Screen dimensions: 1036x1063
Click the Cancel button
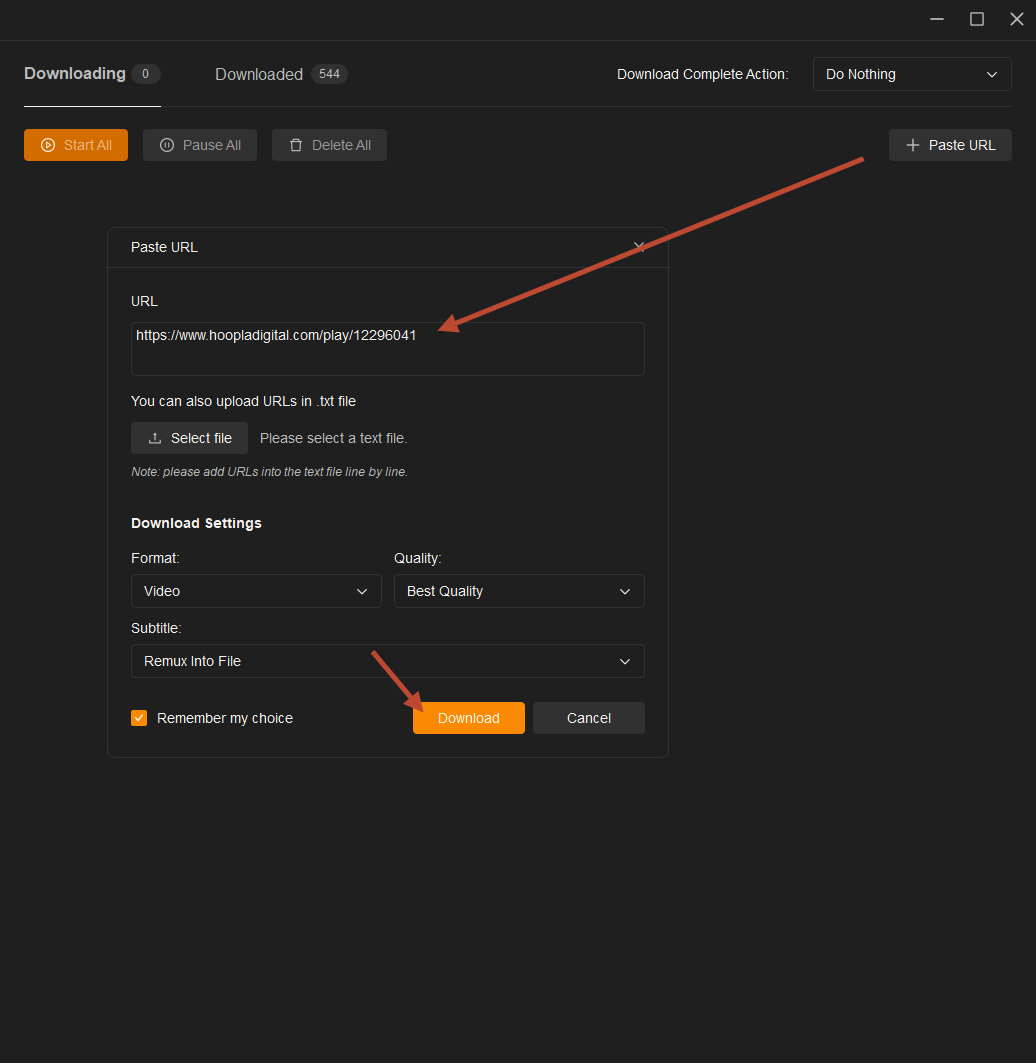[588, 718]
